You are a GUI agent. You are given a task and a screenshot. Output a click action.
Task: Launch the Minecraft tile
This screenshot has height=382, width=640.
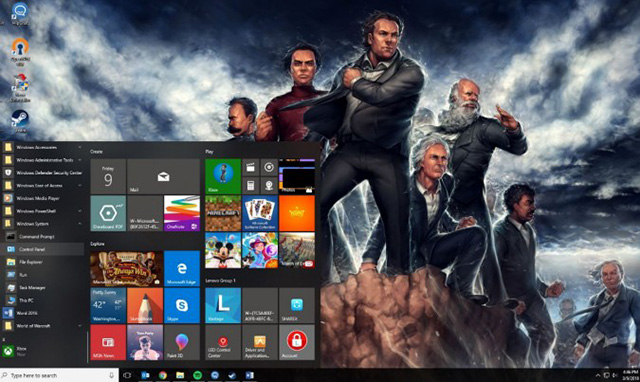click(x=223, y=213)
